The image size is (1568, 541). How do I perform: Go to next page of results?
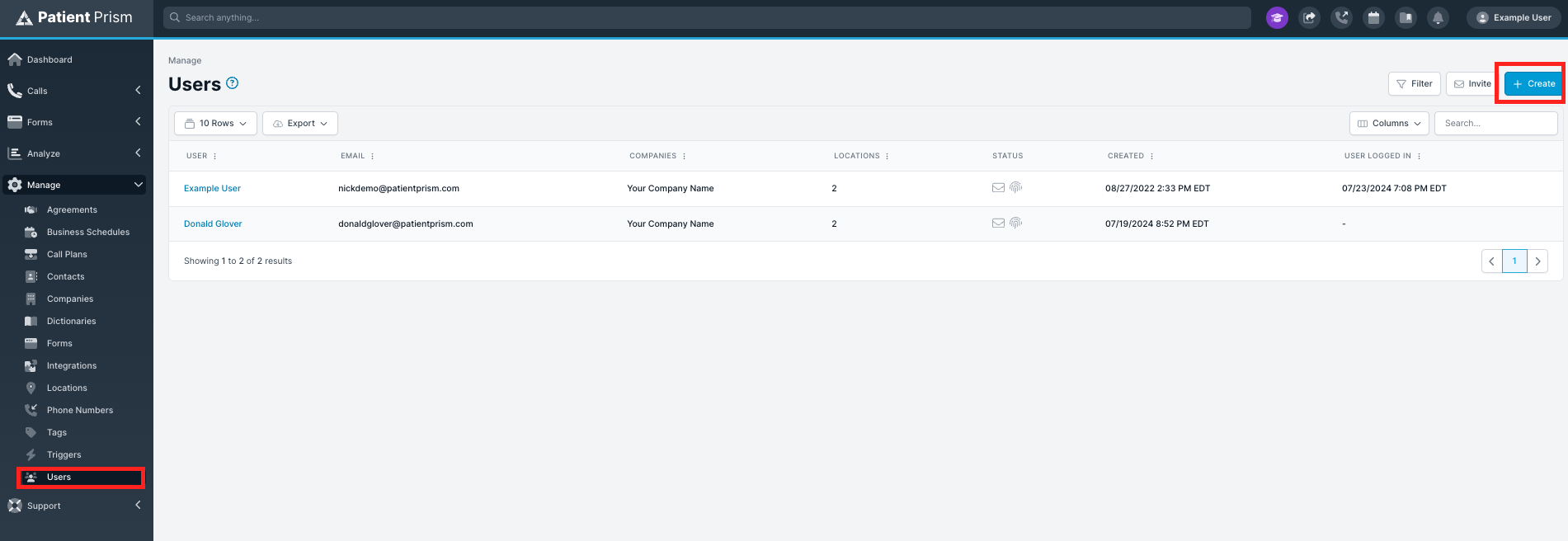(x=1537, y=261)
